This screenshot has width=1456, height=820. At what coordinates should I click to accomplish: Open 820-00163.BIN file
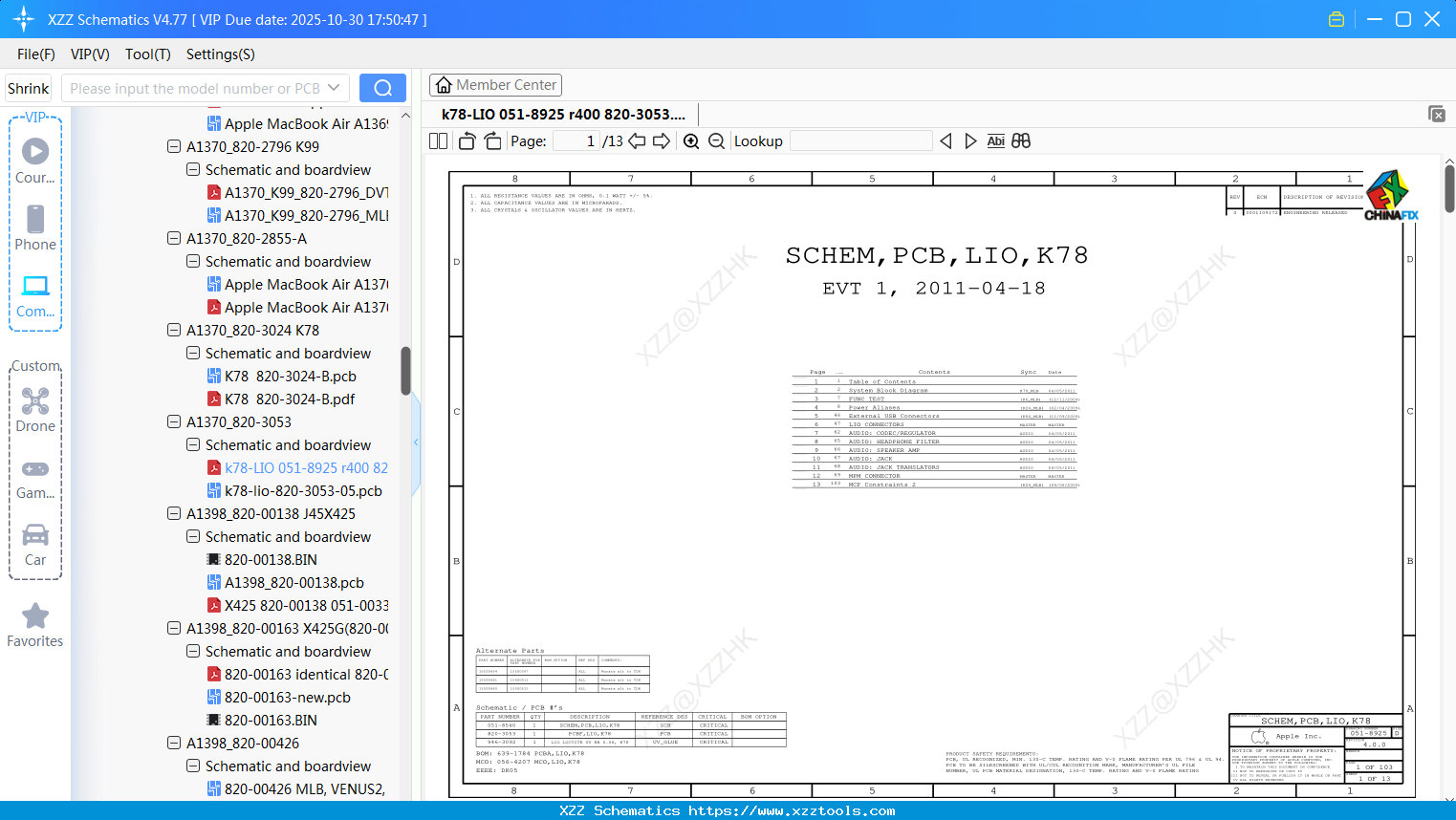coord(262,721)
